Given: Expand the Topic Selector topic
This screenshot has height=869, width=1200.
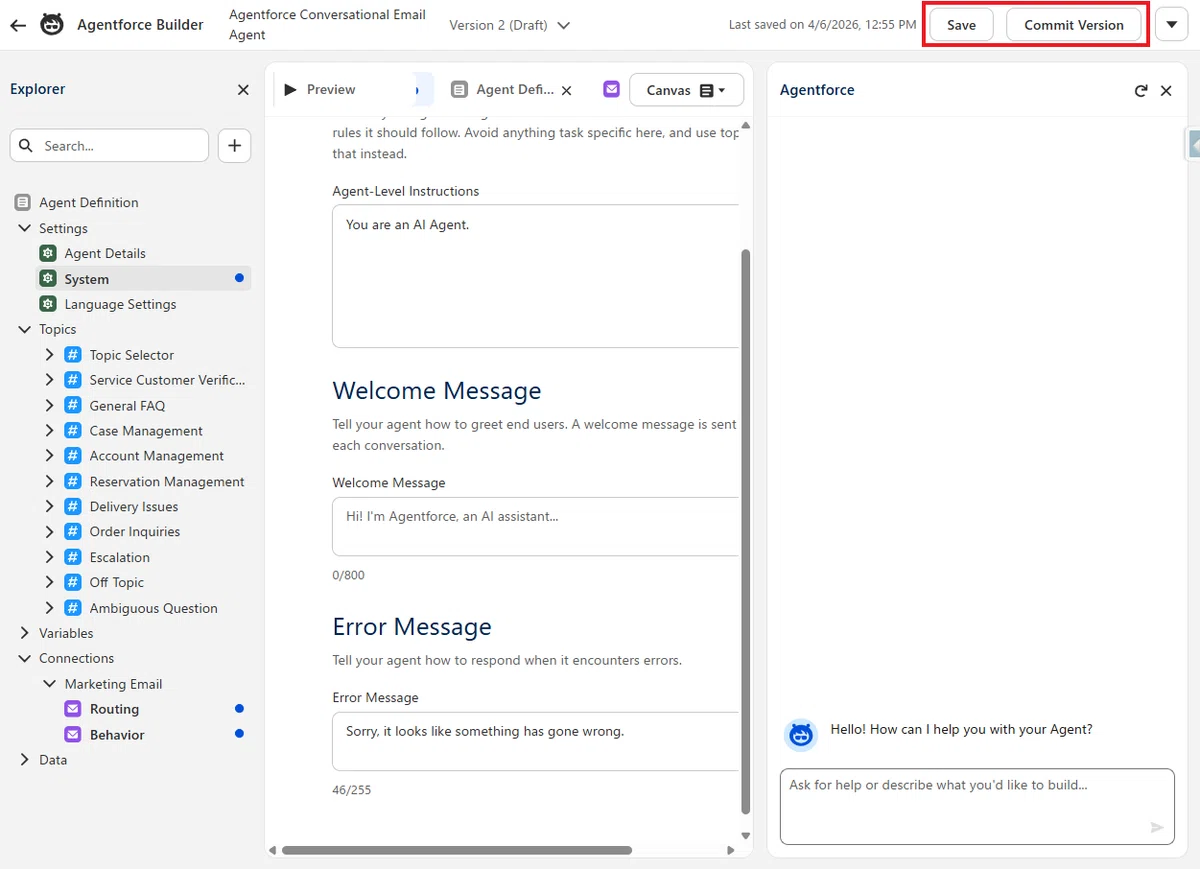Looking at the screenshot, I should 49,355.
